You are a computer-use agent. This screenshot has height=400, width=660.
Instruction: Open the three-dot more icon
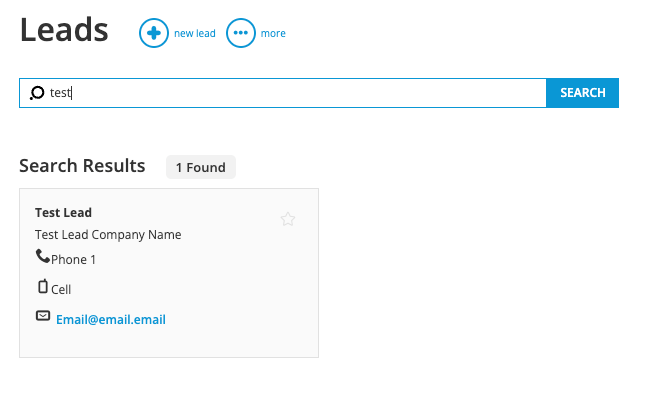241,33
